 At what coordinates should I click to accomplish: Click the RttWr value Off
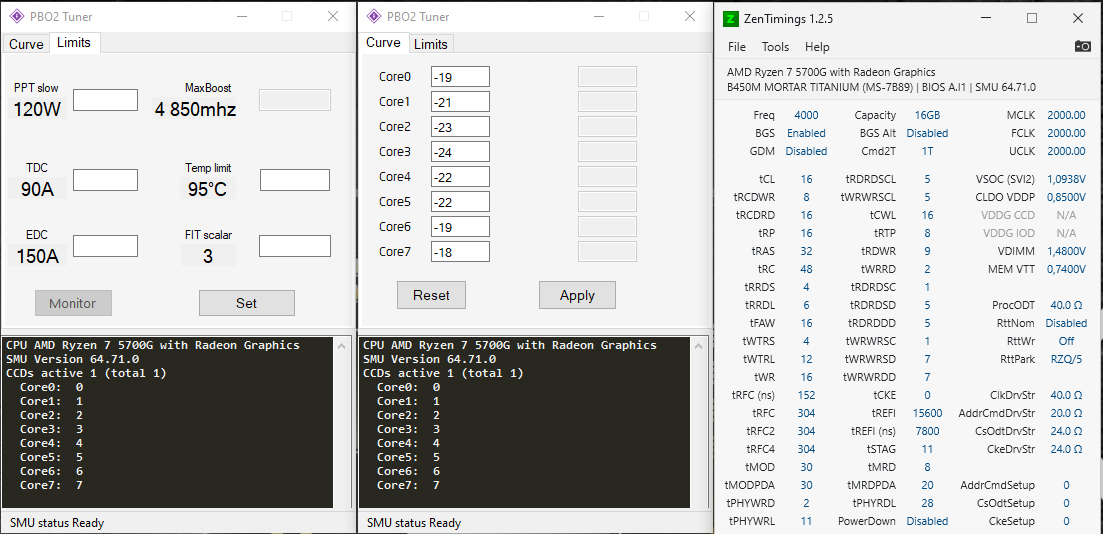click(x=1066, y=341)
